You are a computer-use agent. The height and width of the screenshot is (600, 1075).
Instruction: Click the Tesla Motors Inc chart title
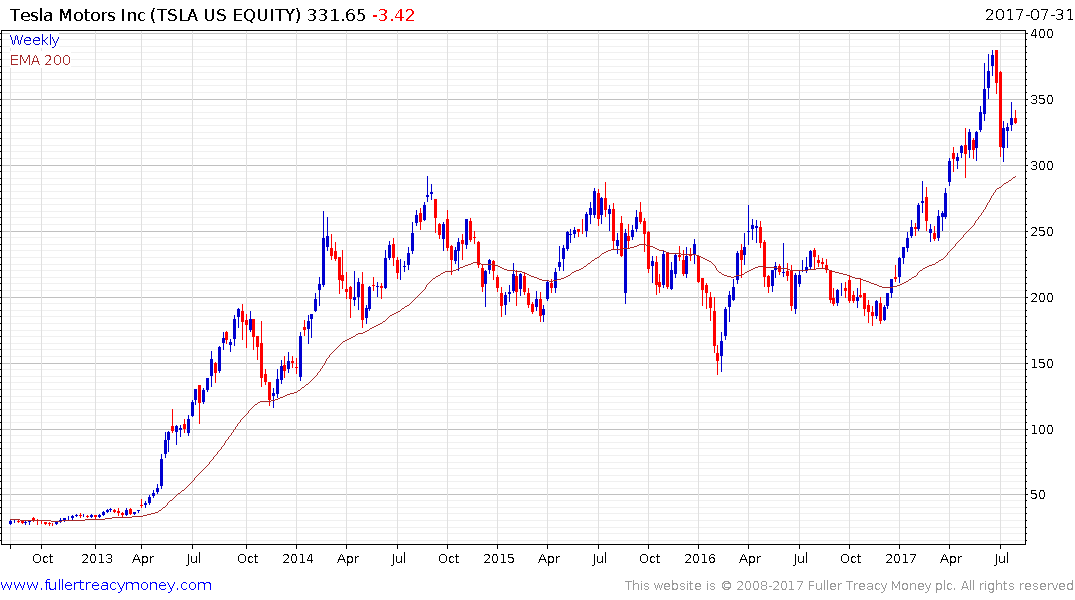pos(156,14)
